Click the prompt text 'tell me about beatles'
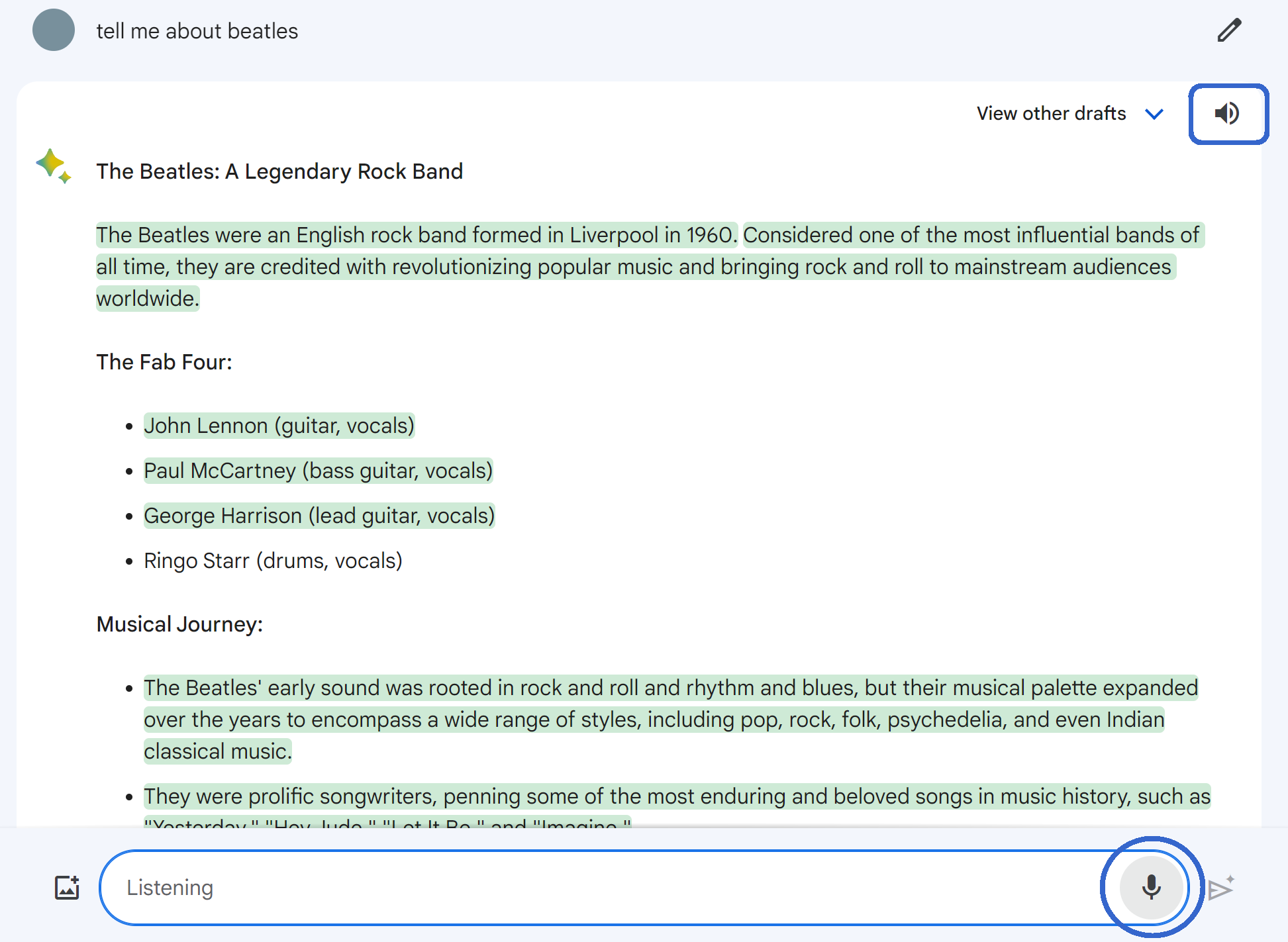 [197, 31]
